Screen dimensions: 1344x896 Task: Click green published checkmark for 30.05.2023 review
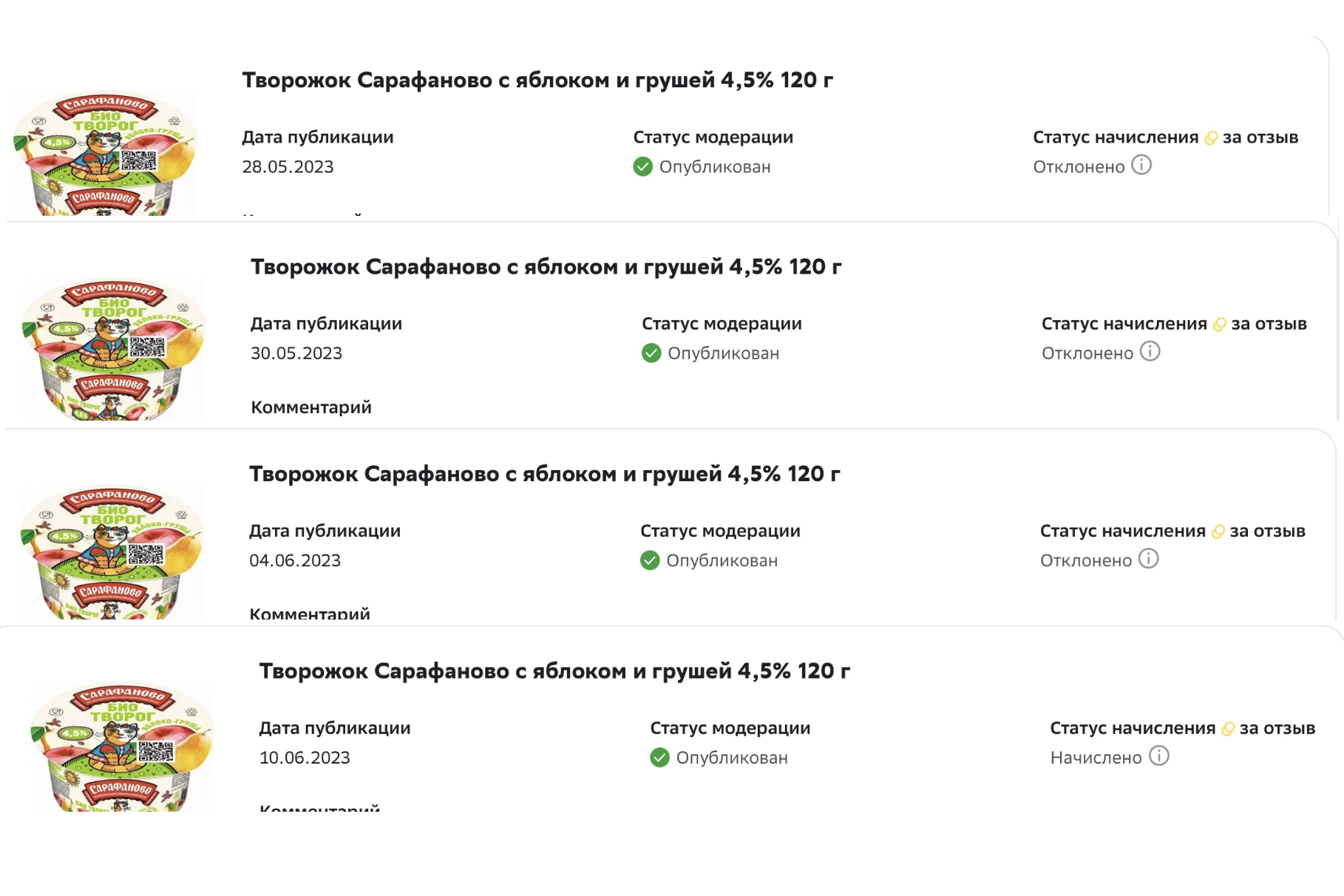(x=651, y=353)
